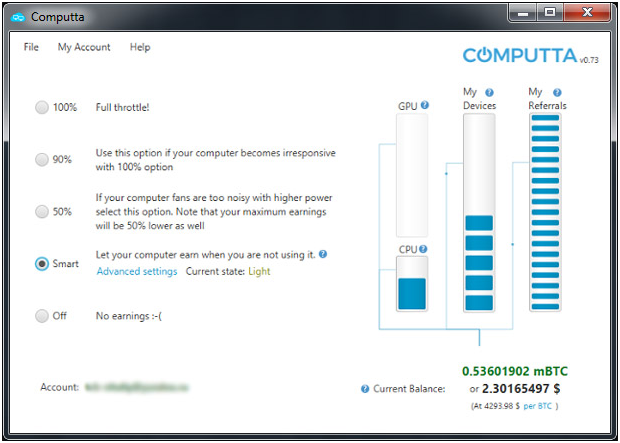Click the 0.53601902 mBTC balance value
The width and height of the screenshot is (620, 443).
515,371
